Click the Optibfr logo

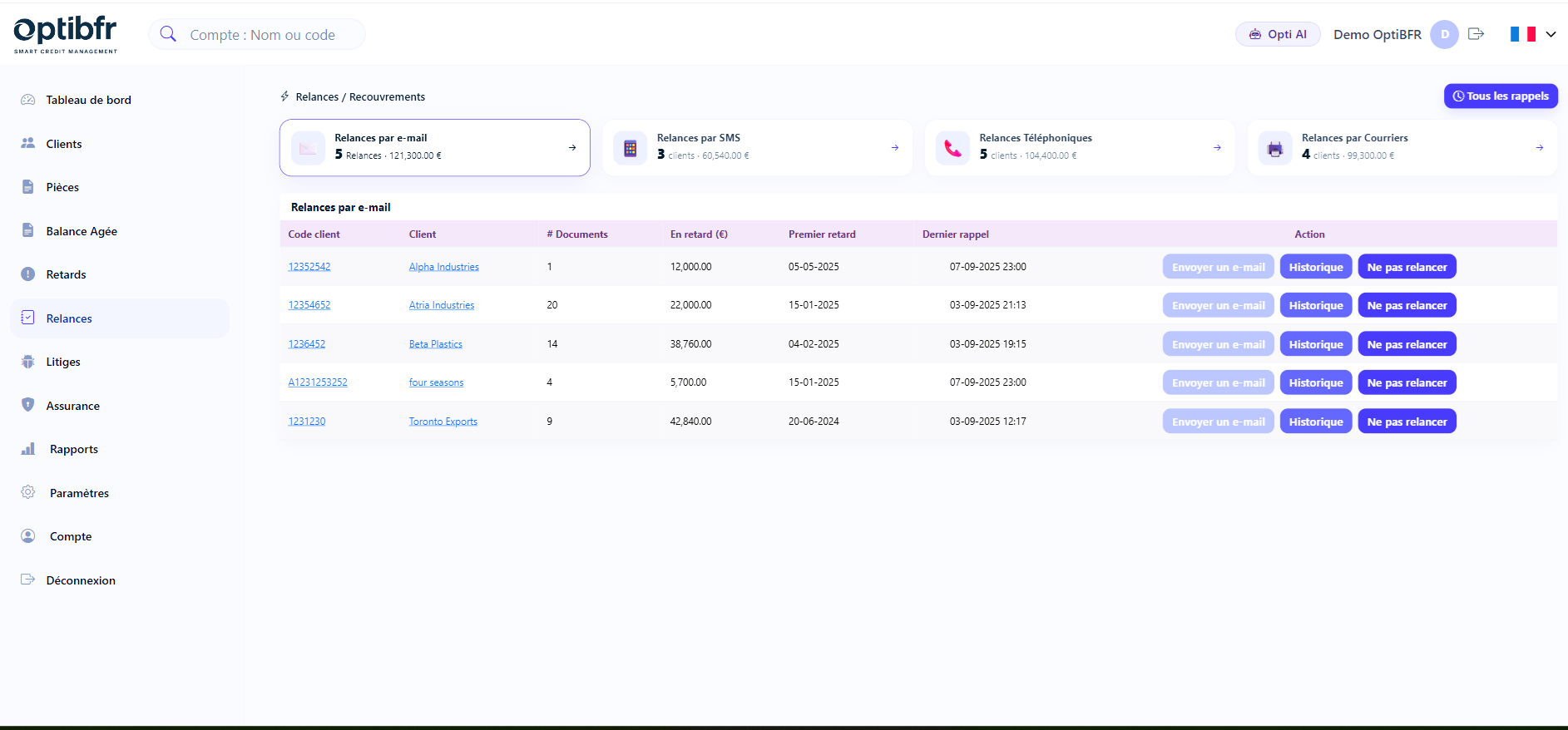tap(66, 35)
